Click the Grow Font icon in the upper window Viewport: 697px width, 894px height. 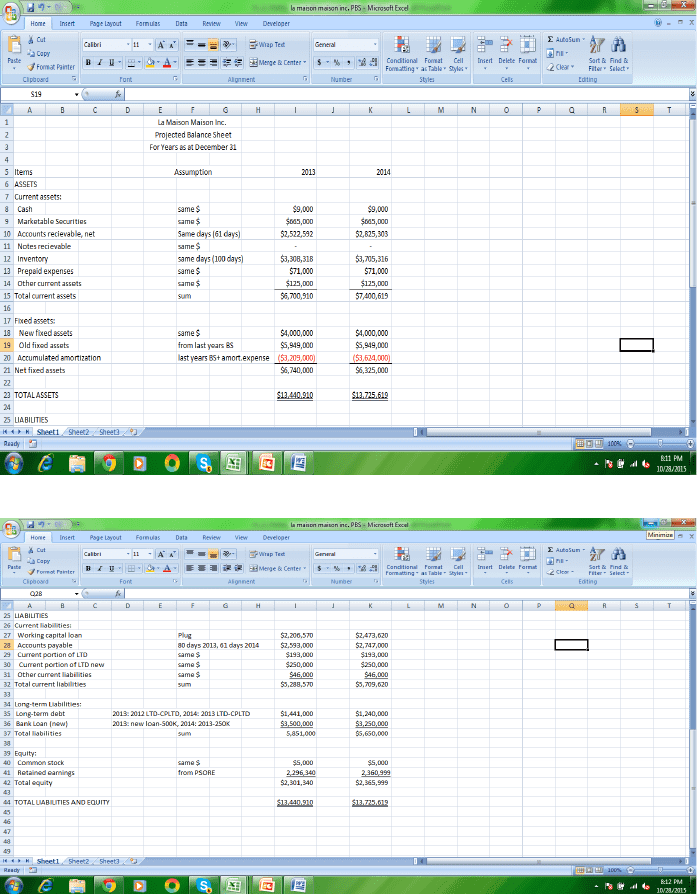point(160,44)
